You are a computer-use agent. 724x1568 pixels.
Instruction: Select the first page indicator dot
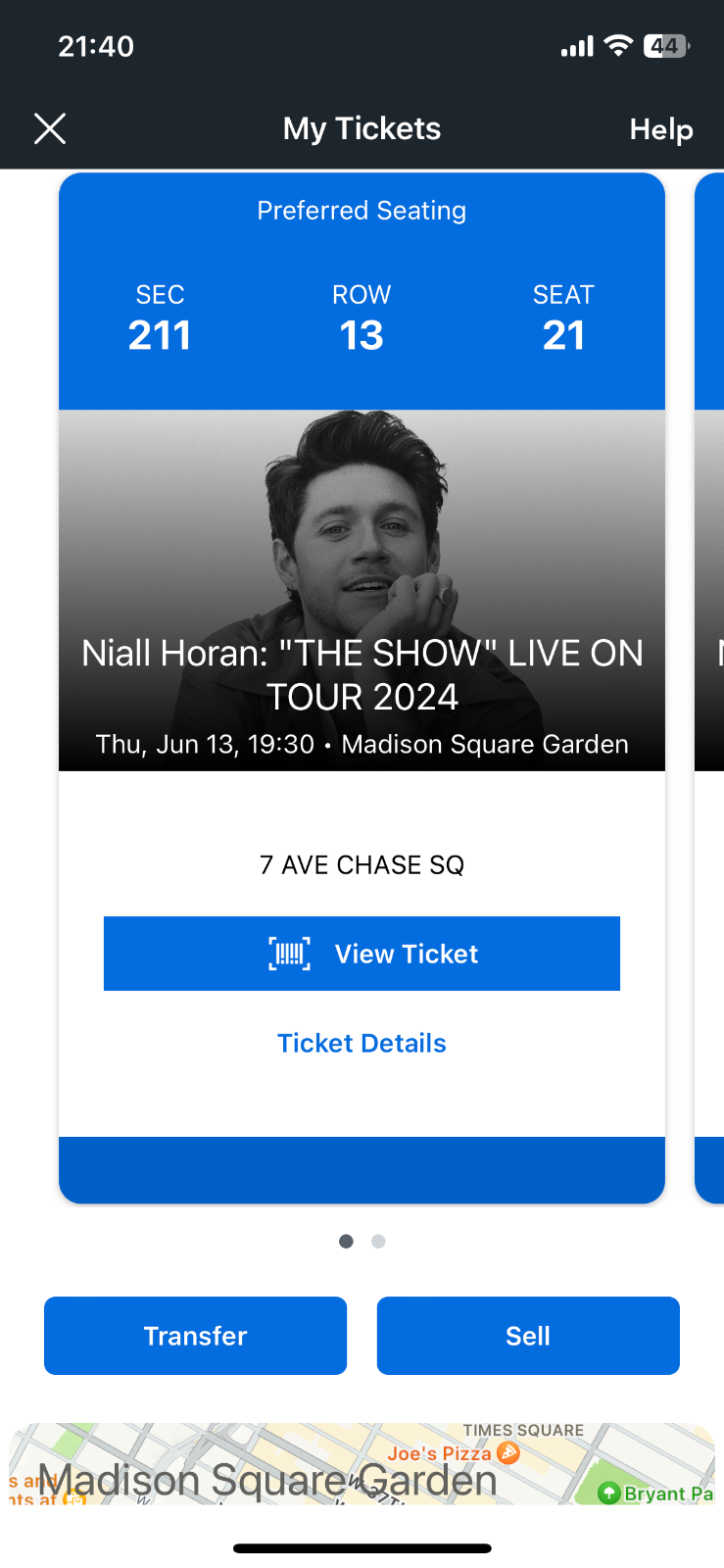pyautogui.click(x=346, y=1242)
